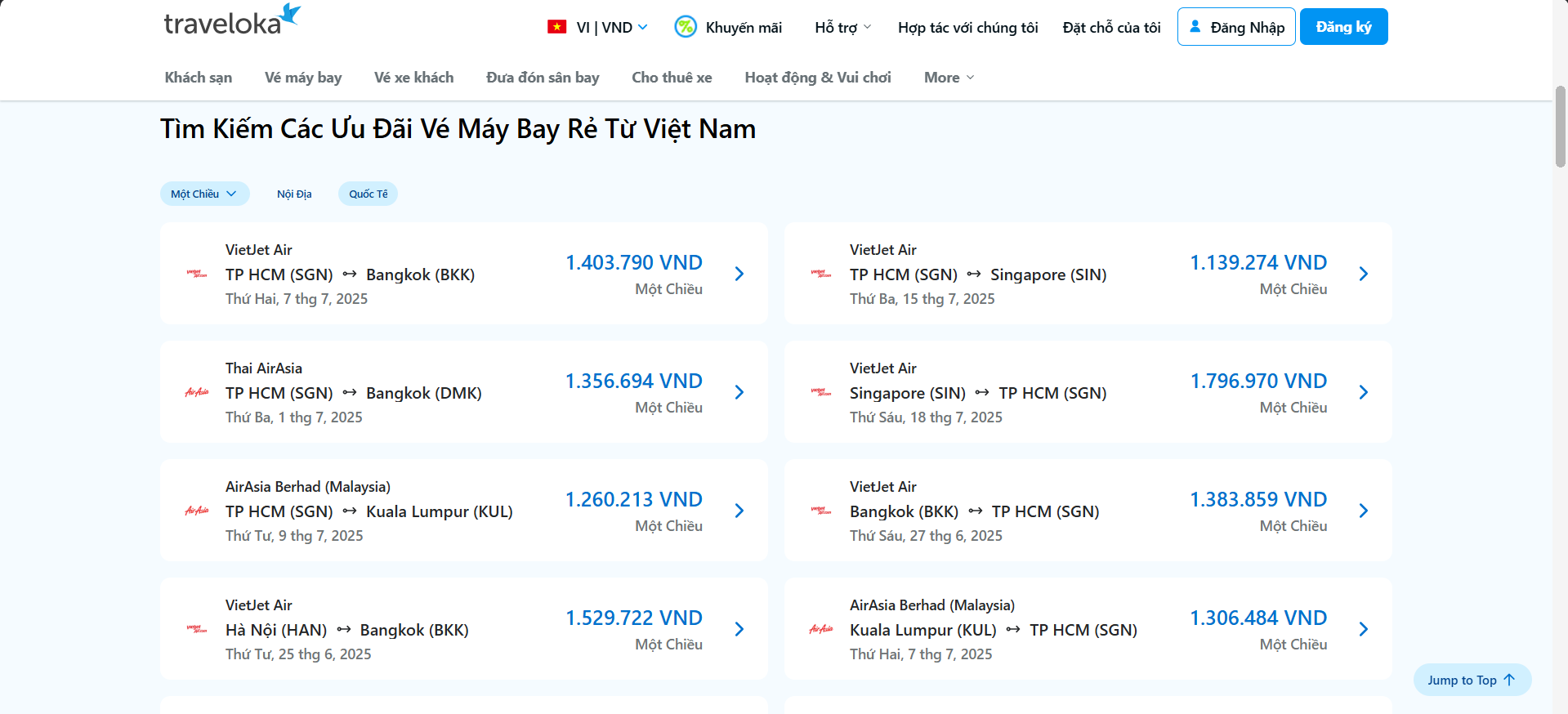Click arrow on 1.139.274 VND flight card
This screenshot has width=1568, height=714.
[x=1364, y=274]
